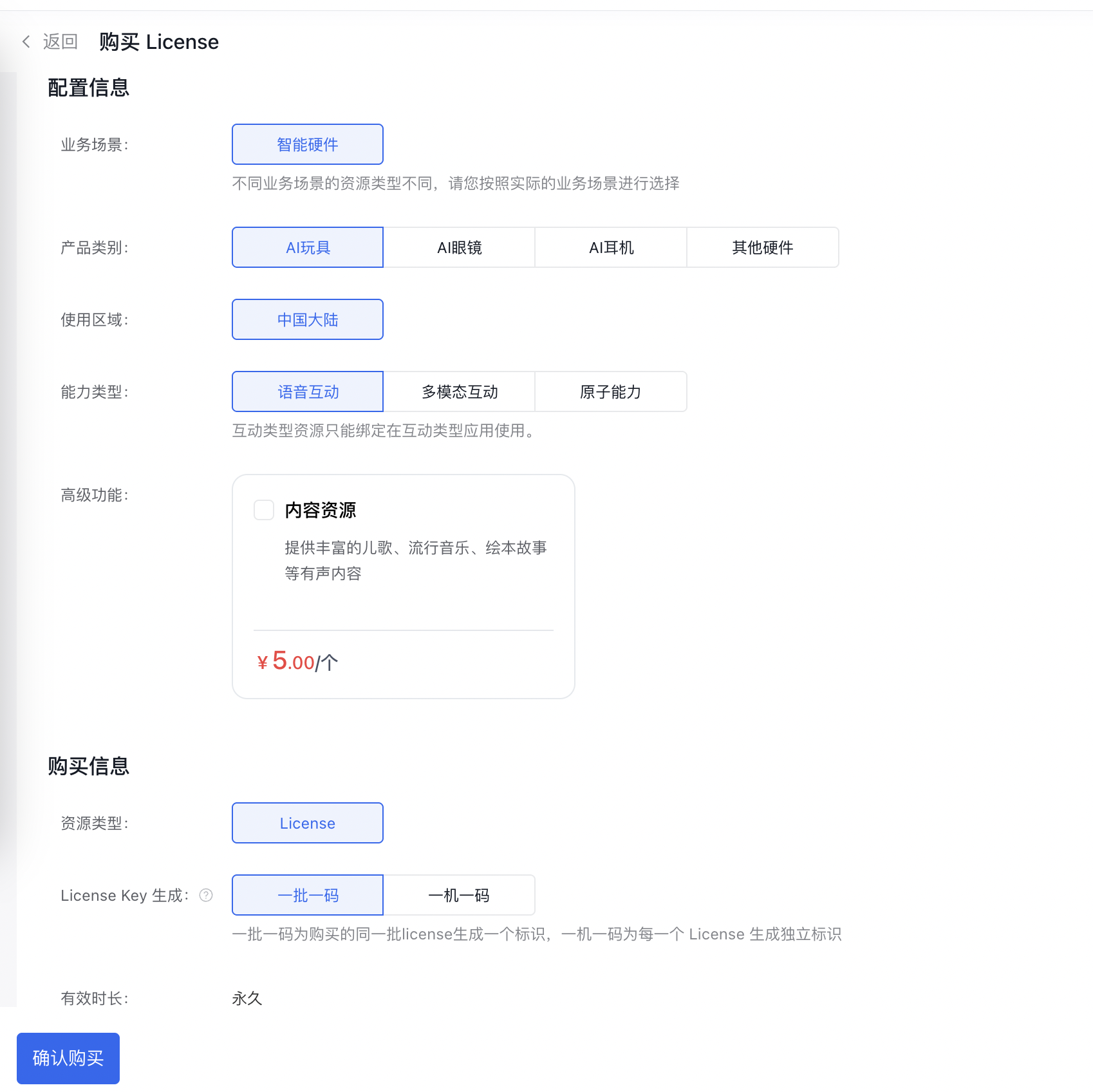This screenshot has width=1093, height=1092.
Task: Select 原子能力 capability type
Action: tap(611, 391)
